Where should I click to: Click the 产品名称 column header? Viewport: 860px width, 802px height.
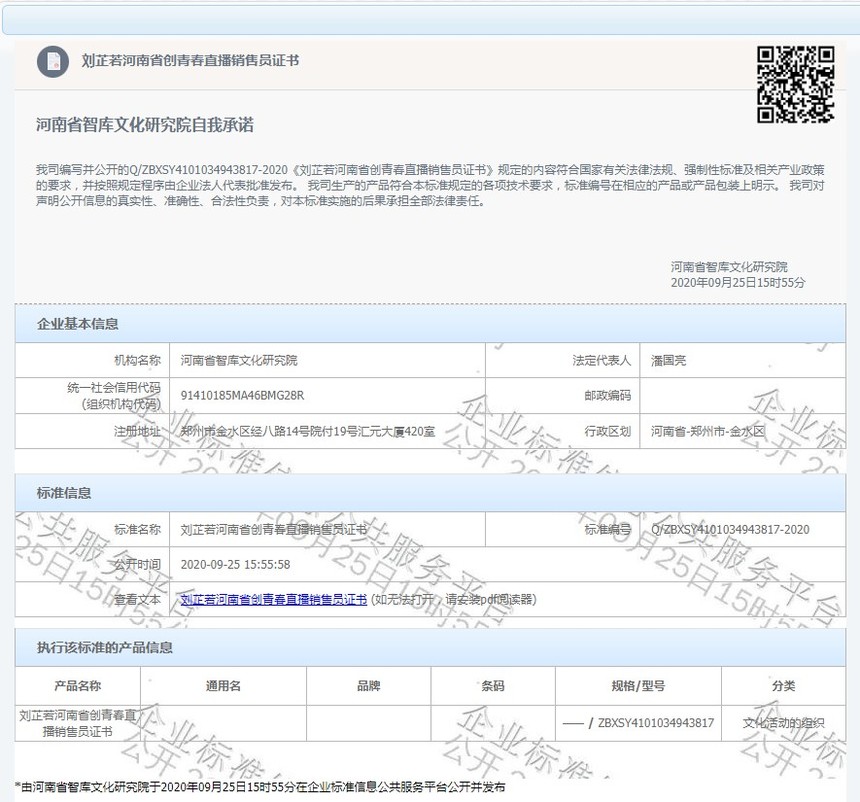click(x=77, y=686)
